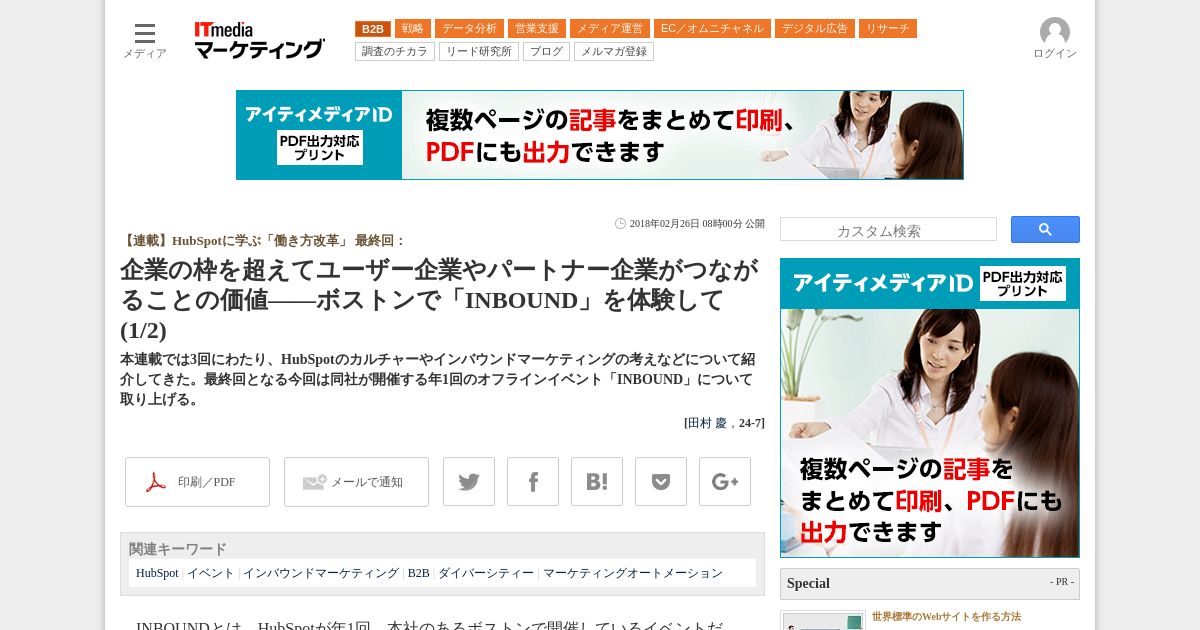Open インバウンドマーケティング keyword link
This screenshot has height=630, width=1200.
pyautogui.click(x=321, y=573)
